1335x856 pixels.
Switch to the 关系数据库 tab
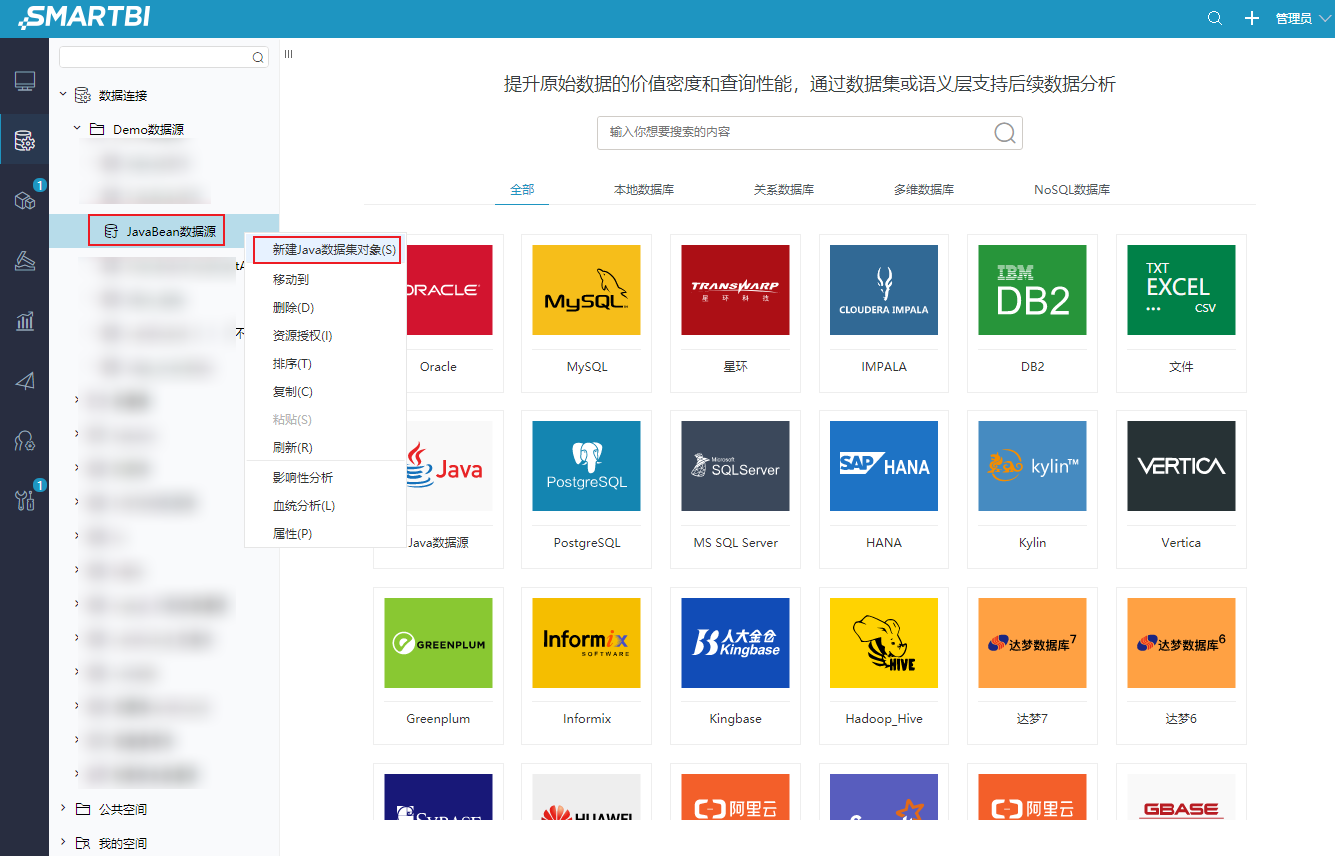point(784,189)
